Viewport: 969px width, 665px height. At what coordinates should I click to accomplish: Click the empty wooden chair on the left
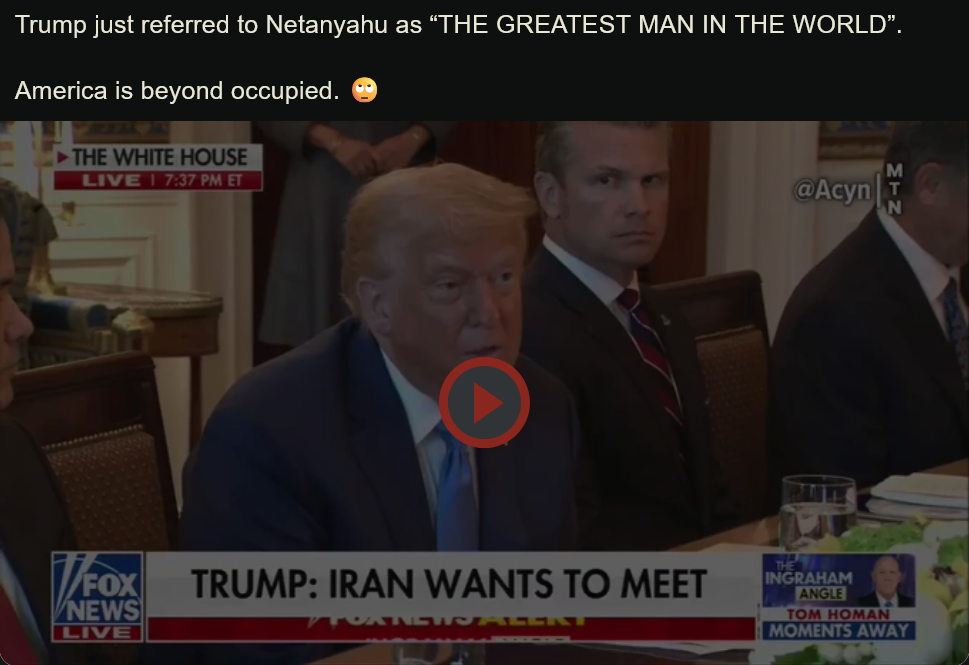[x=99, y=451]
